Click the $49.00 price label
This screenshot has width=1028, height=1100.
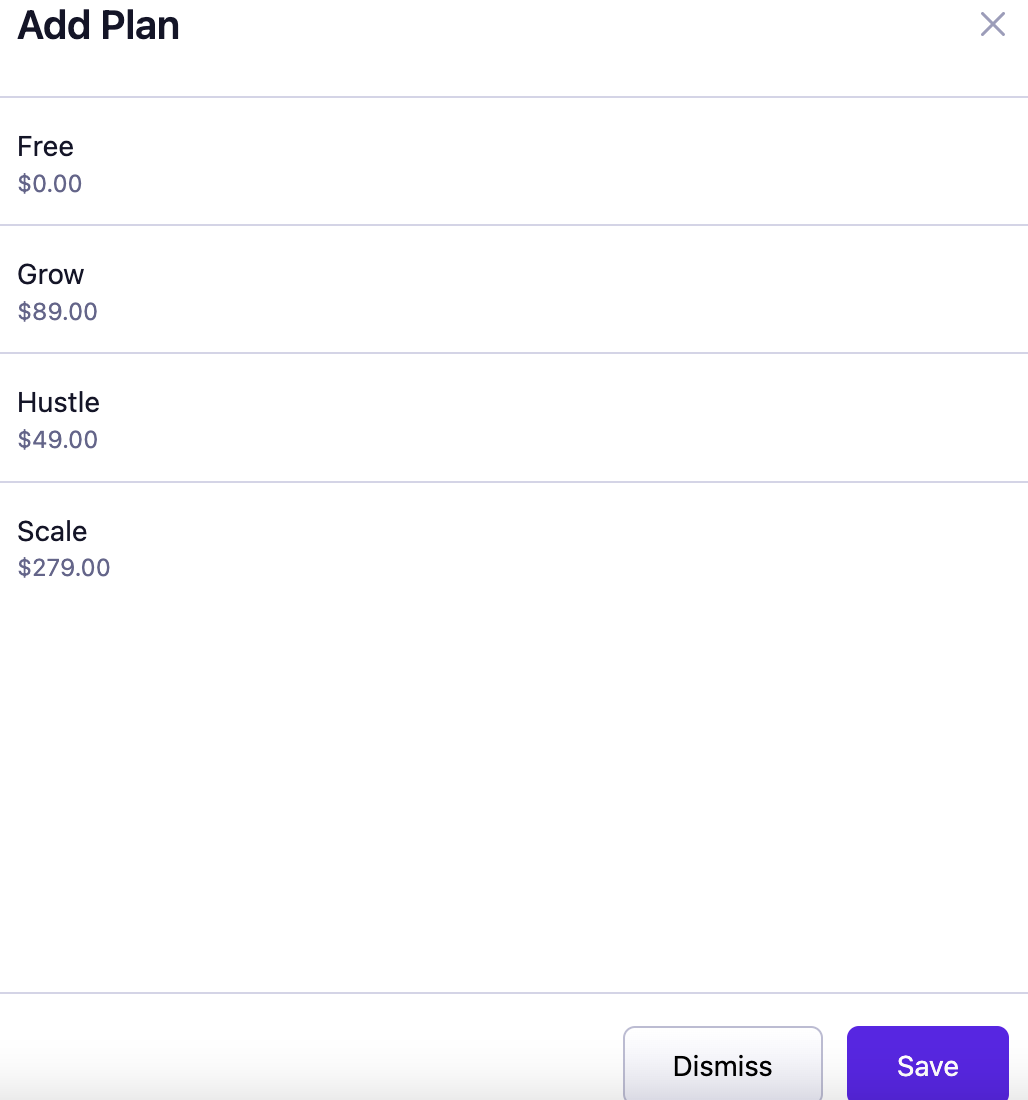click(58, 440)
